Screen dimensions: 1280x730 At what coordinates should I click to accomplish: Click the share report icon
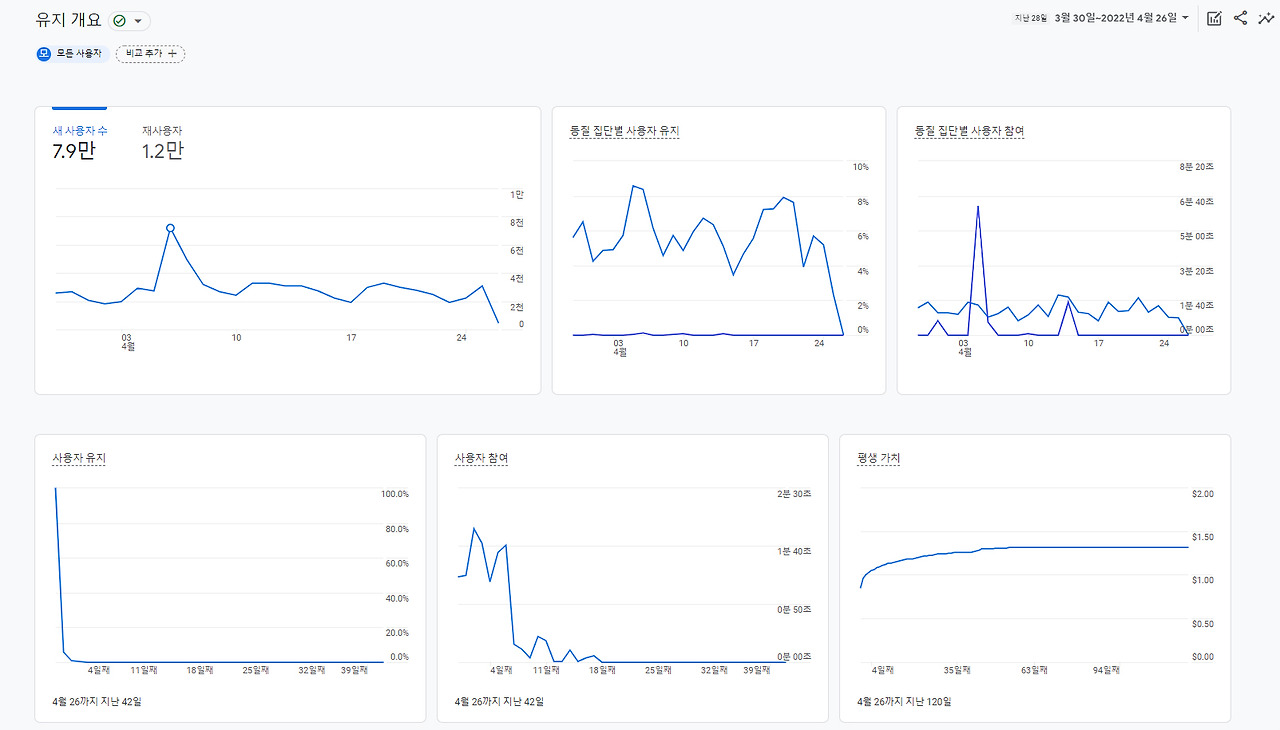(1240, 18)
